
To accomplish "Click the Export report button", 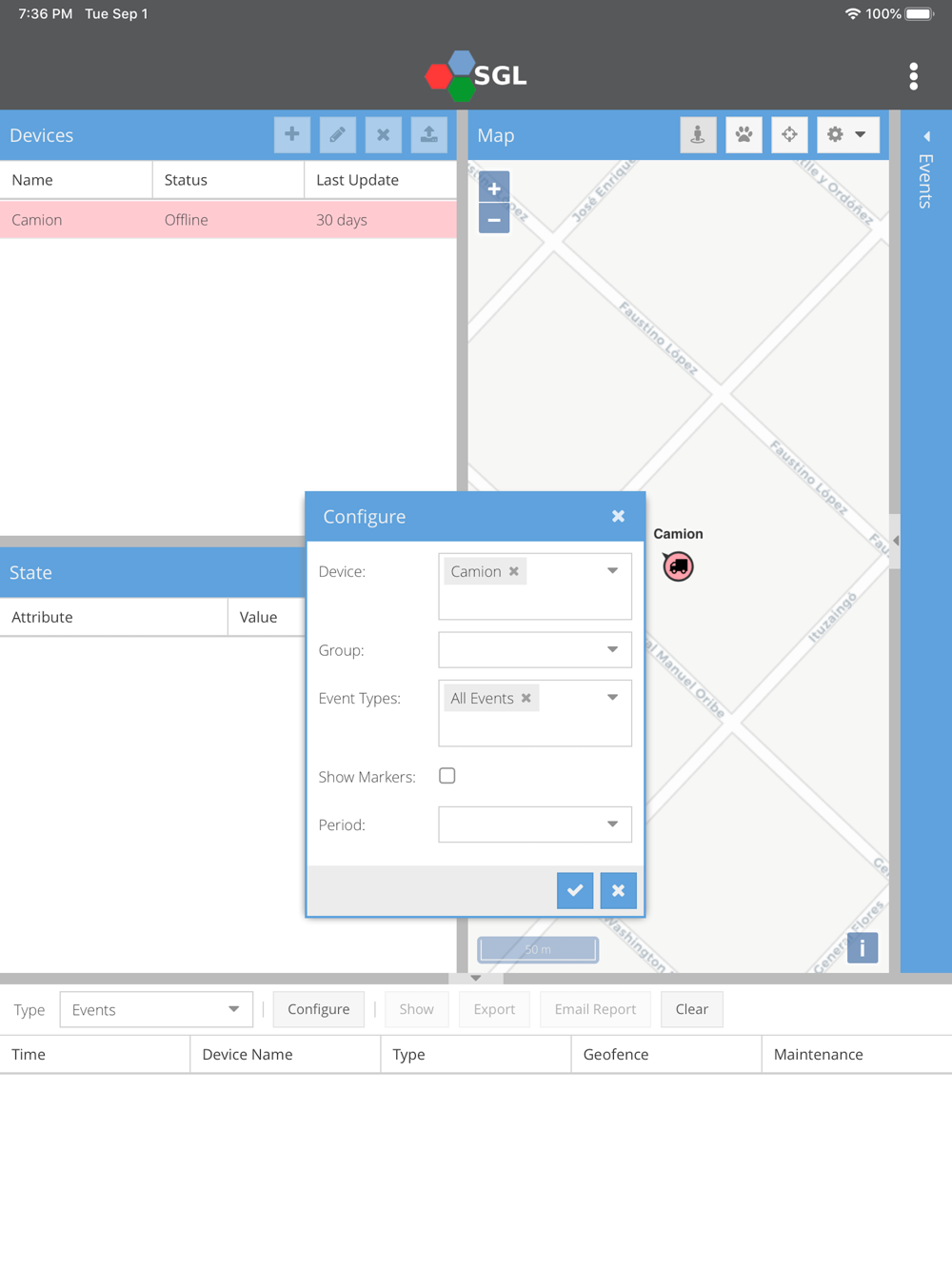I will 494,1009.
